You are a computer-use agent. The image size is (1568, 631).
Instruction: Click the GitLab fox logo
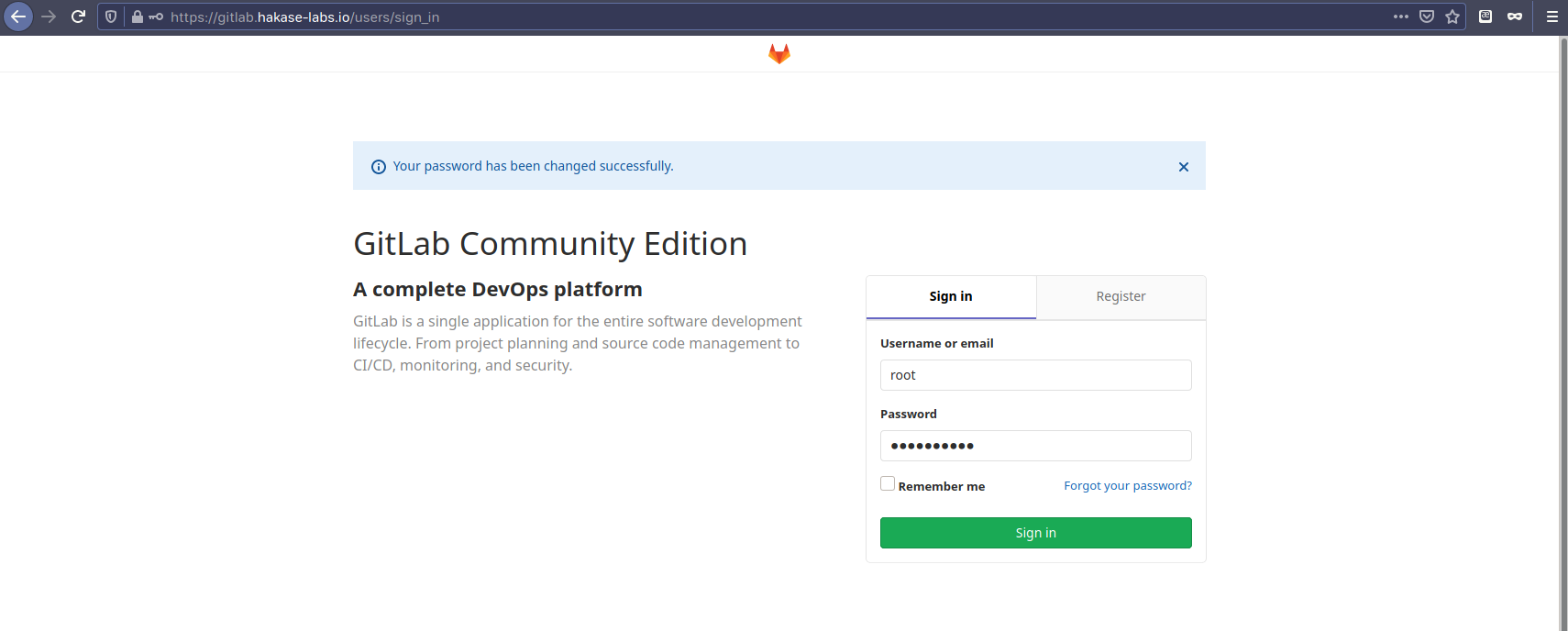point(779,54)
